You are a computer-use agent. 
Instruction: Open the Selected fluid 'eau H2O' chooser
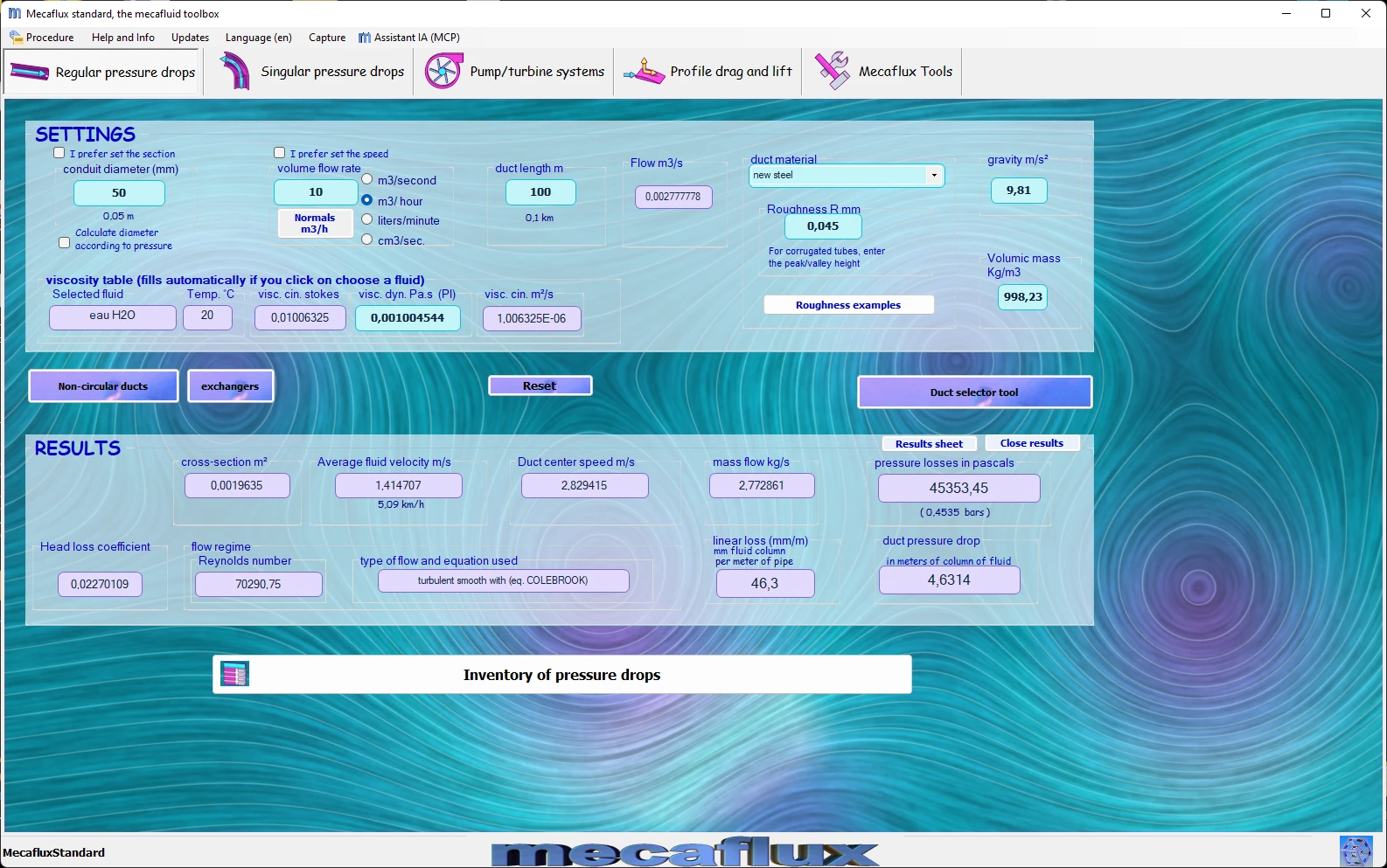pyautogui.click(x=113, y=316)
